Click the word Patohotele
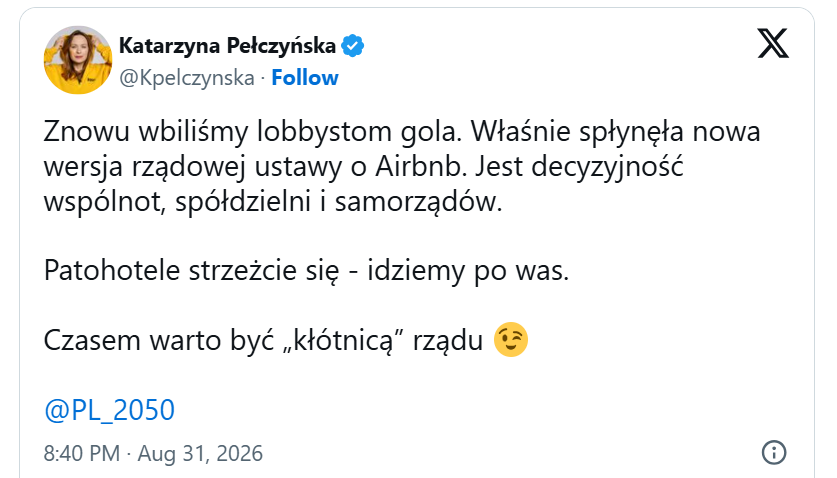The width and height of the screenshot is (837, 478). pyautogui.click(x=112, y=270)
